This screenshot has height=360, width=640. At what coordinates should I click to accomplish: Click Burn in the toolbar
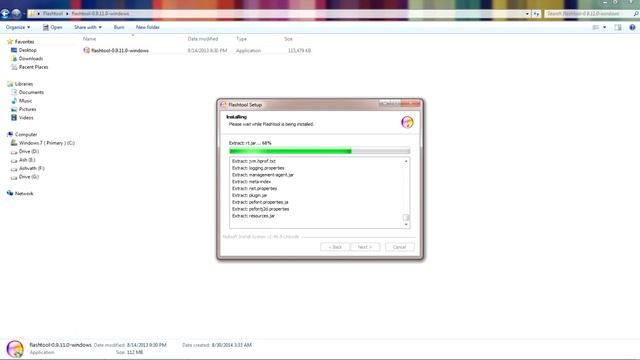pyautogui.click(x=119, y=27)
